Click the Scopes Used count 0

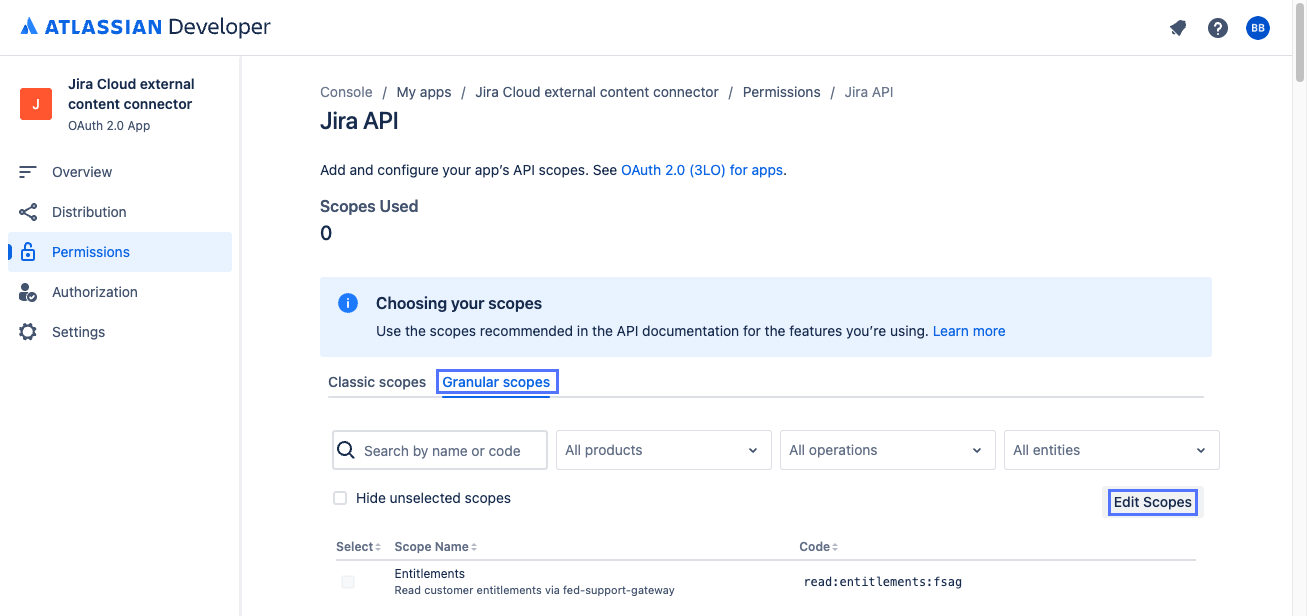click(326, 234)
